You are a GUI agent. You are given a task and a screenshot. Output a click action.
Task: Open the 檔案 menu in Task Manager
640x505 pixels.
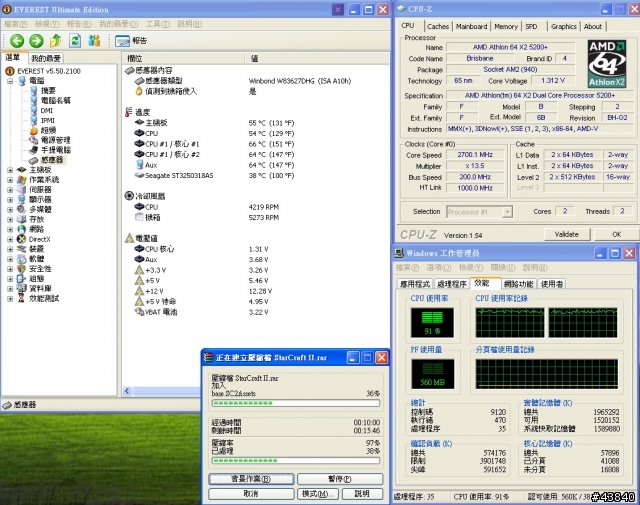tap(407, 268)
